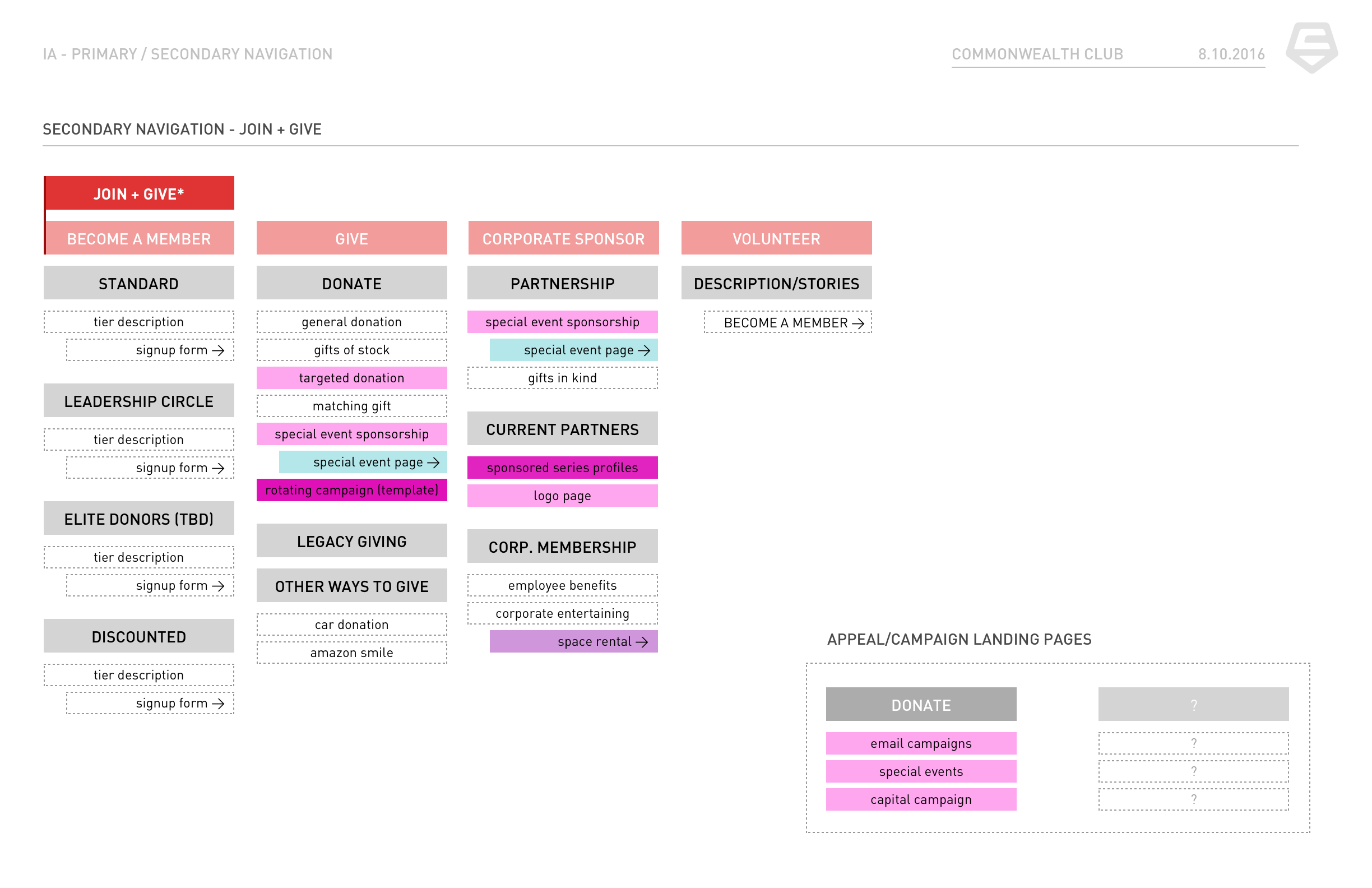Select the DISCOUNTED membership block

(x=139, y=636)
